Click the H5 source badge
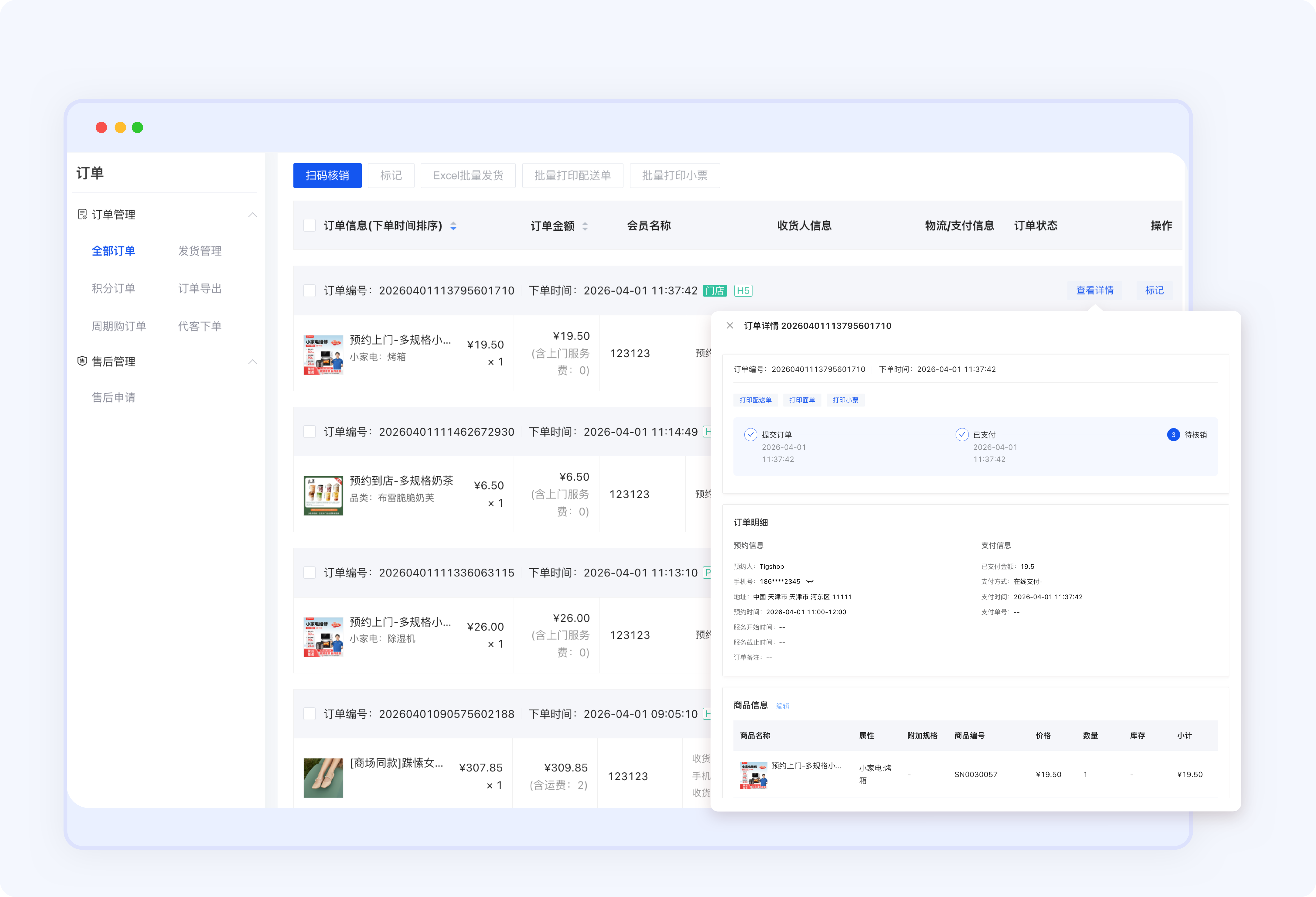 [x=743, y=290]
